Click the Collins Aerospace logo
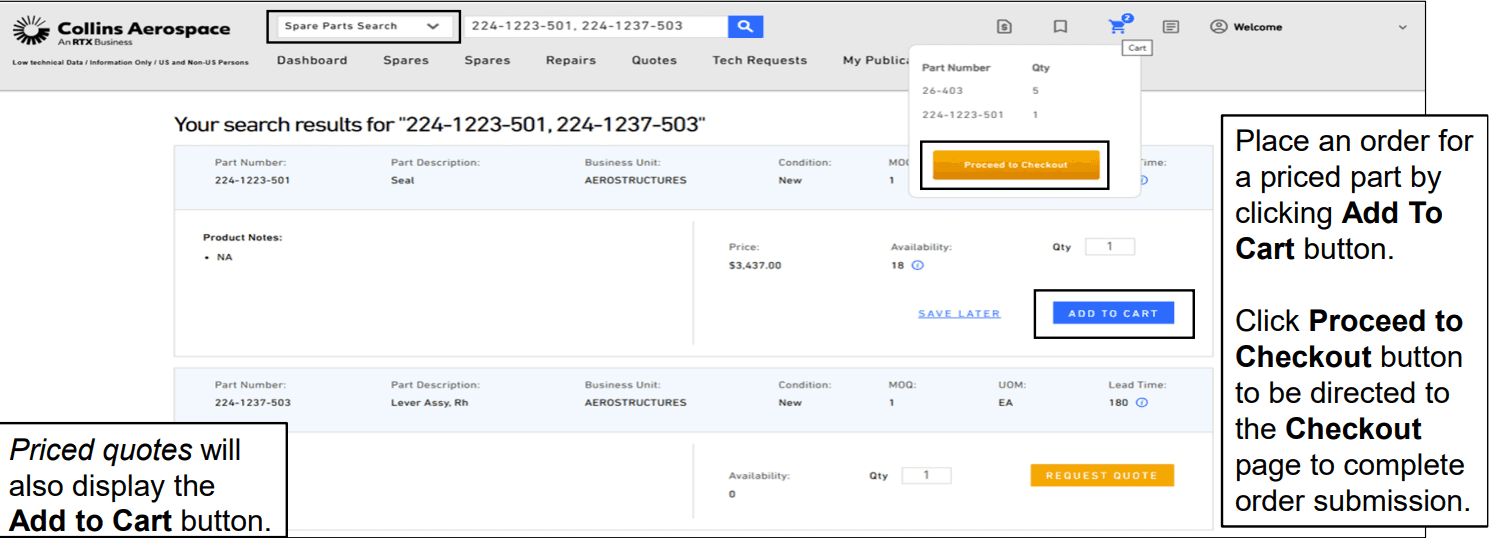Screen dimensions: 1492x538 122,32
